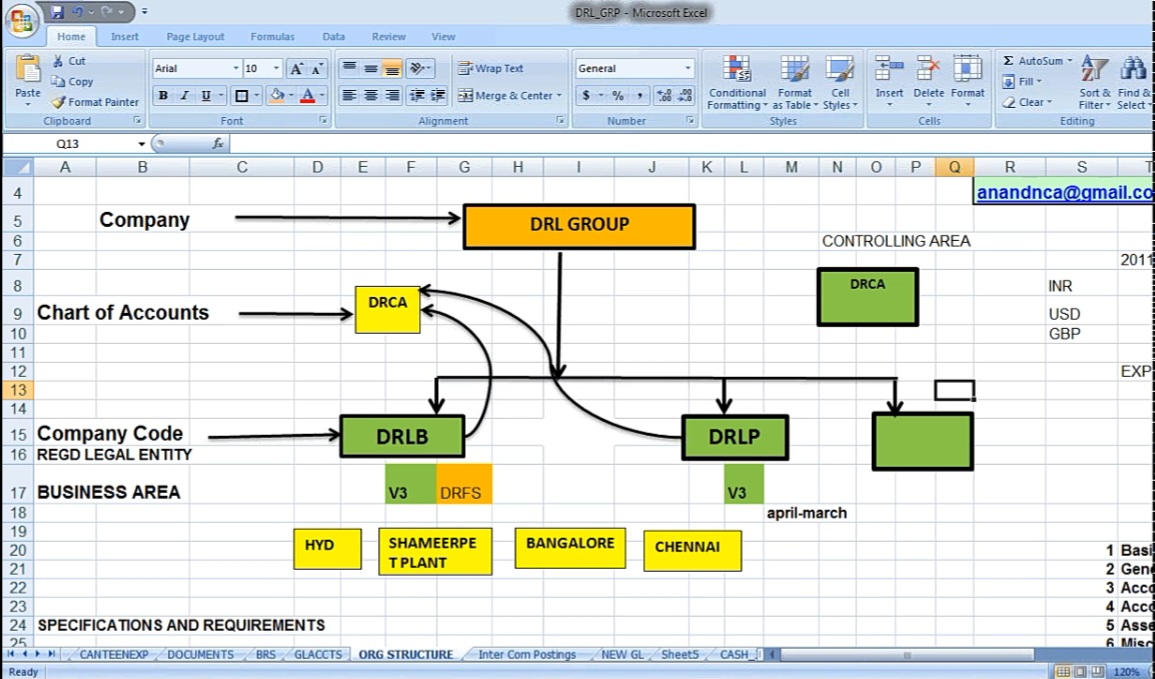Viewport: 1155px width, 679px height.
Task: Open text orientation options
Action: click(419, 68)
